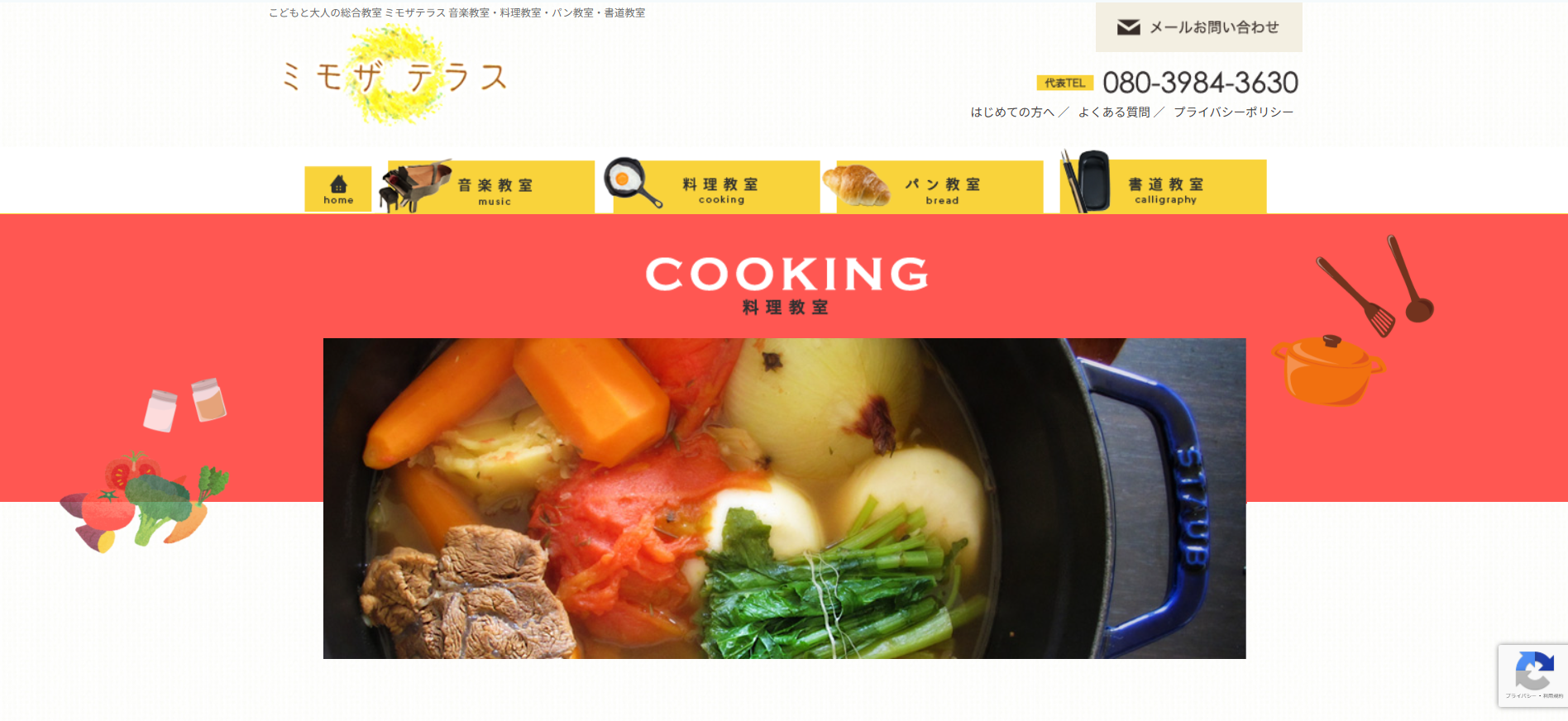Click the croissant bread icon
1568x721 pixels.
[x=855, y=184]
